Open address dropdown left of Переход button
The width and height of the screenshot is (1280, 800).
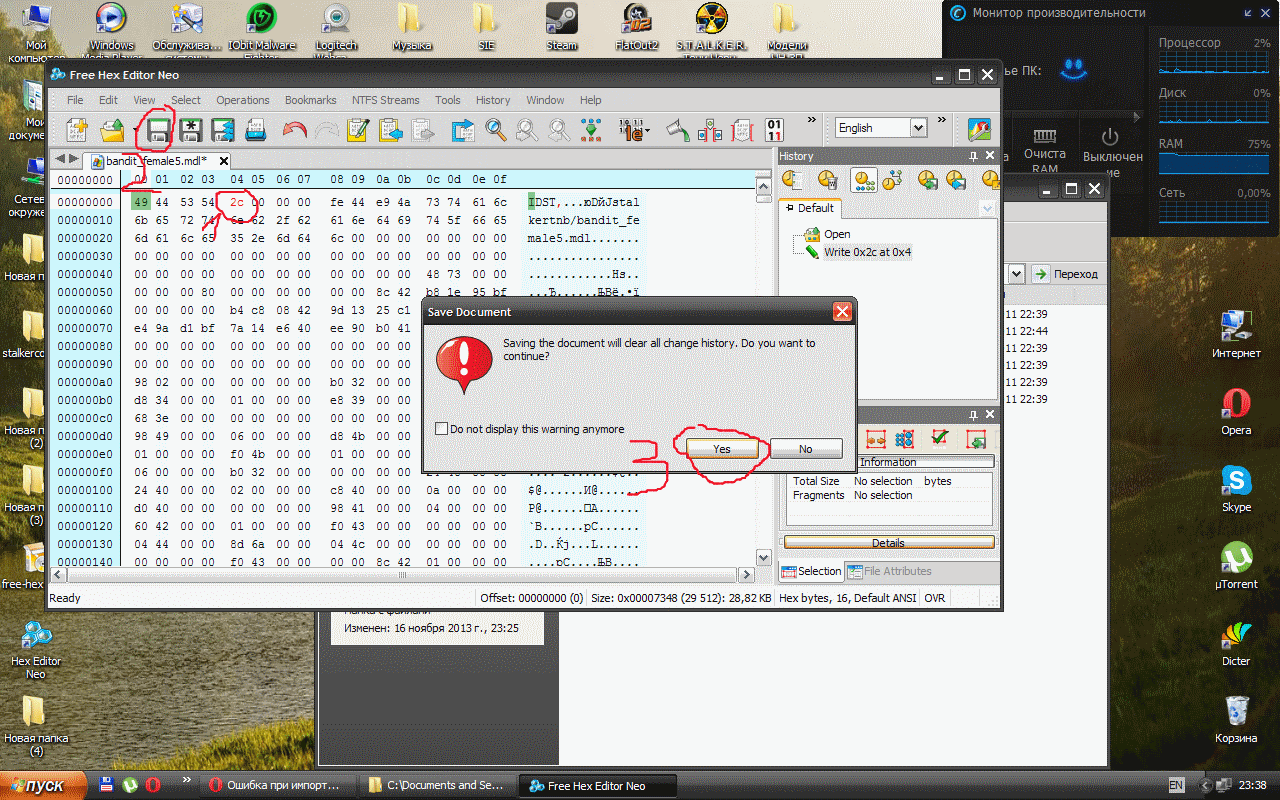1016,273
